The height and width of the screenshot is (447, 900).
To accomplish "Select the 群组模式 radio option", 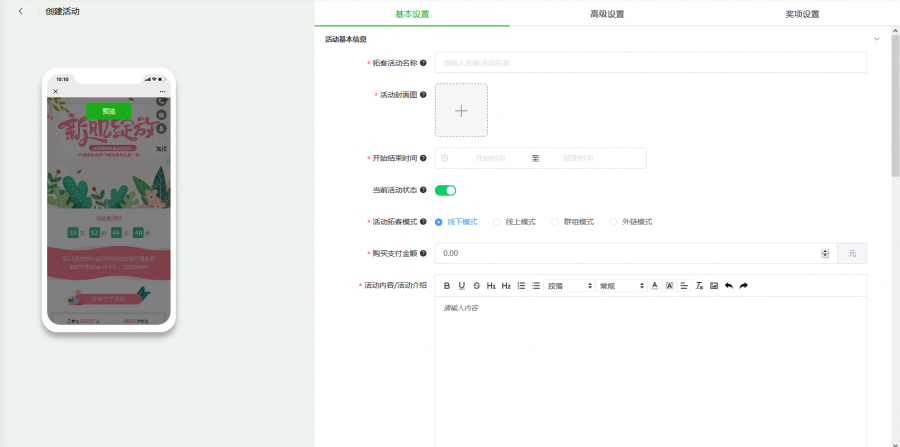I will (555, 222).
